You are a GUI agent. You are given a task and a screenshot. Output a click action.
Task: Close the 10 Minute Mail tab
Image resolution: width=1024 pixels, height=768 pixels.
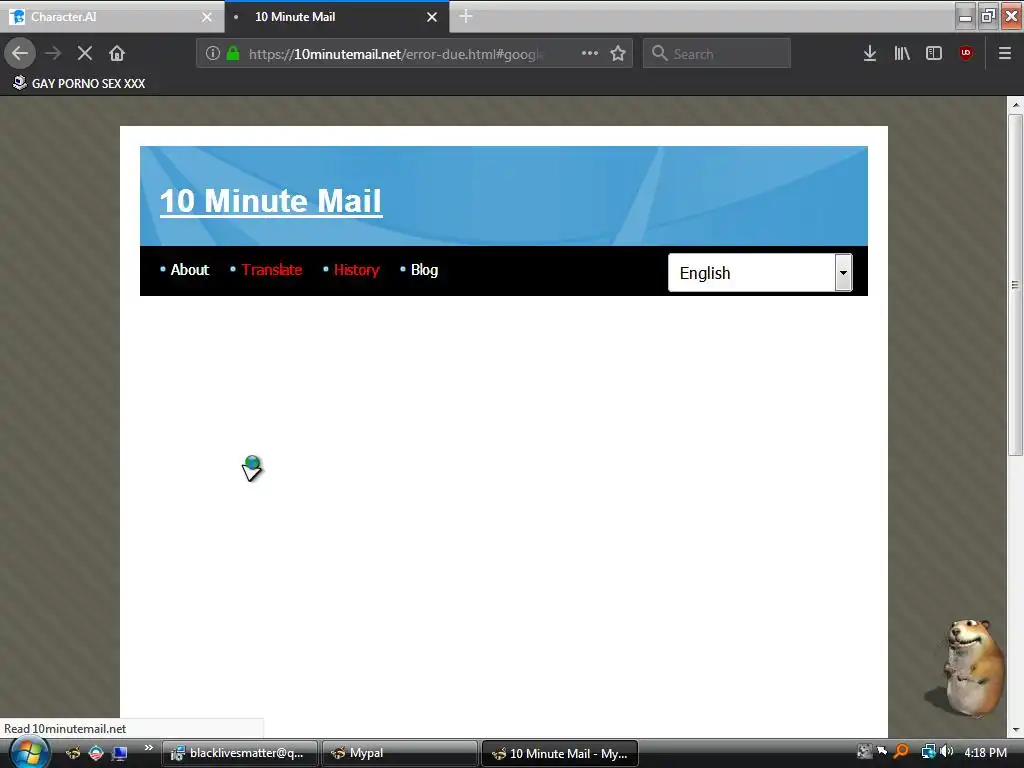432,17
